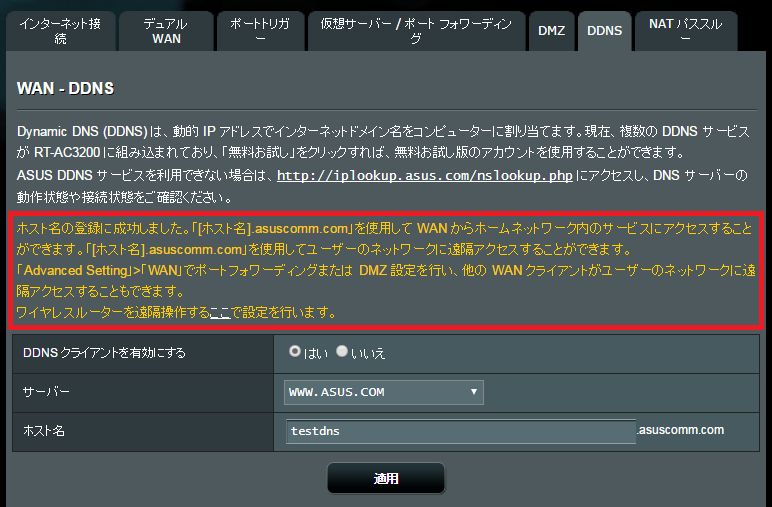Open 仮想サーバー / ポート フォワーディング tab
Screen dimensions: 772x507
tap(417, 31)
